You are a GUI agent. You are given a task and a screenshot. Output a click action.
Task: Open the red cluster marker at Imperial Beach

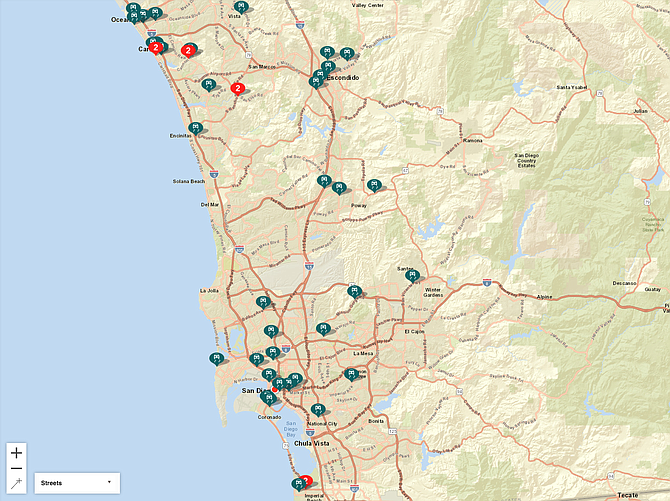[306, 480]
